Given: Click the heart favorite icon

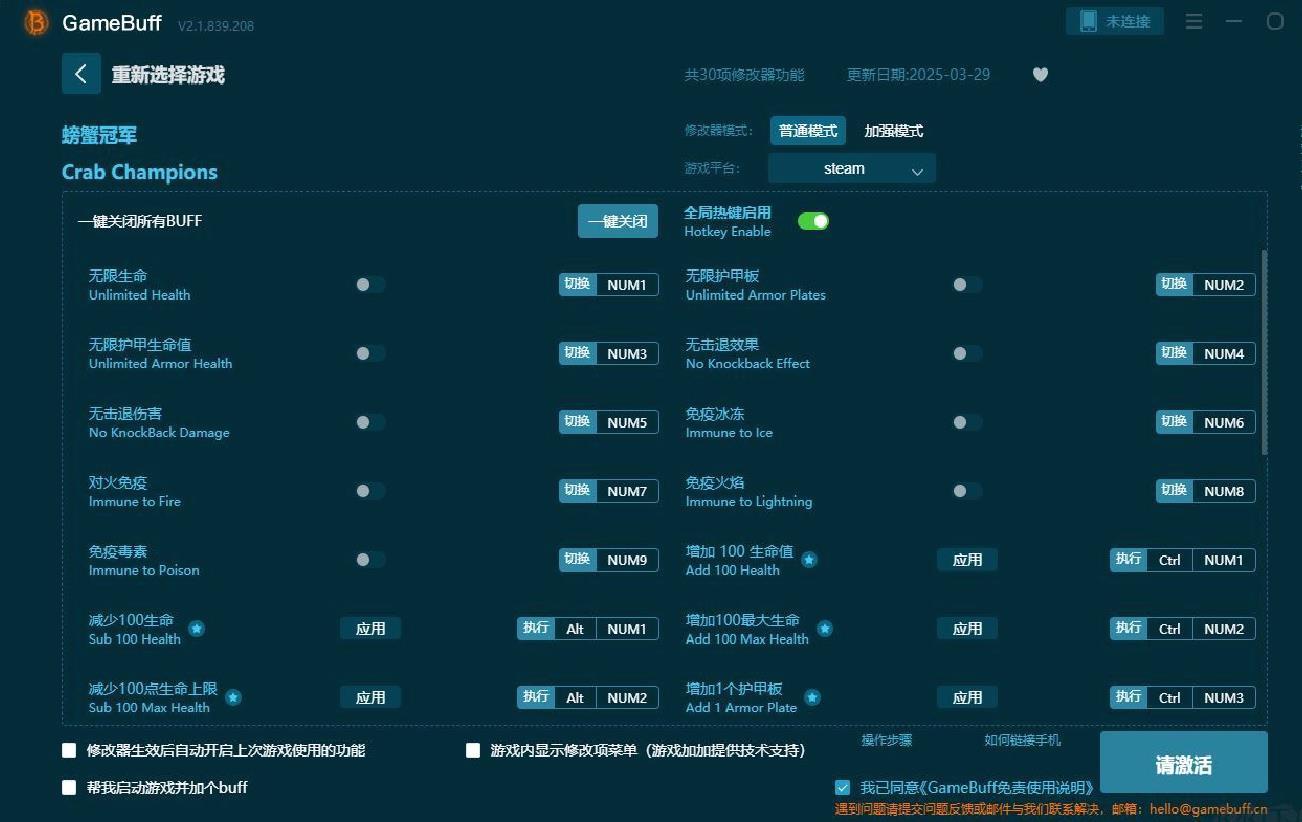Looking at the screenshot, I should (1040, 74).
